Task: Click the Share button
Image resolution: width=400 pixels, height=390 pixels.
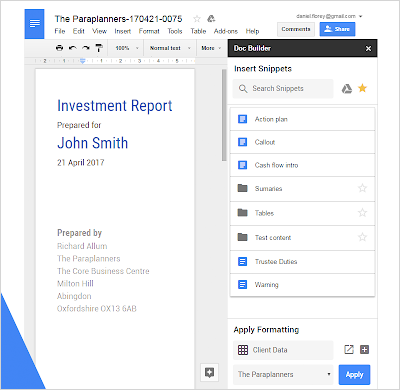Action: point(337,29)
